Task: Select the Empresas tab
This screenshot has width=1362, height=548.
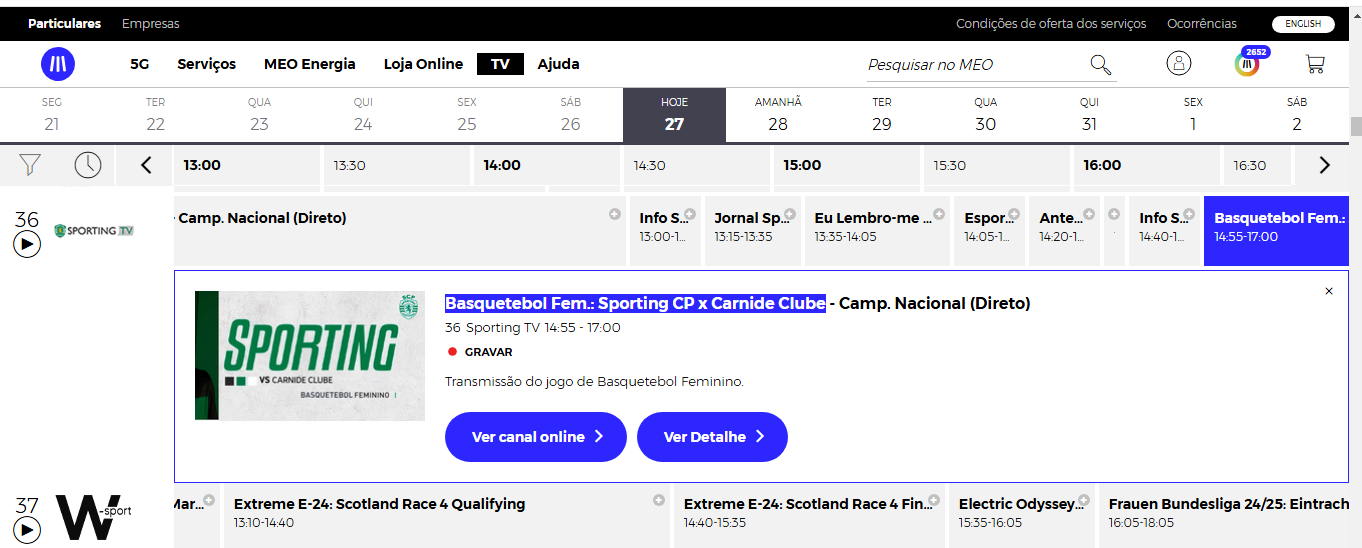Action: (x=151, y=23)
